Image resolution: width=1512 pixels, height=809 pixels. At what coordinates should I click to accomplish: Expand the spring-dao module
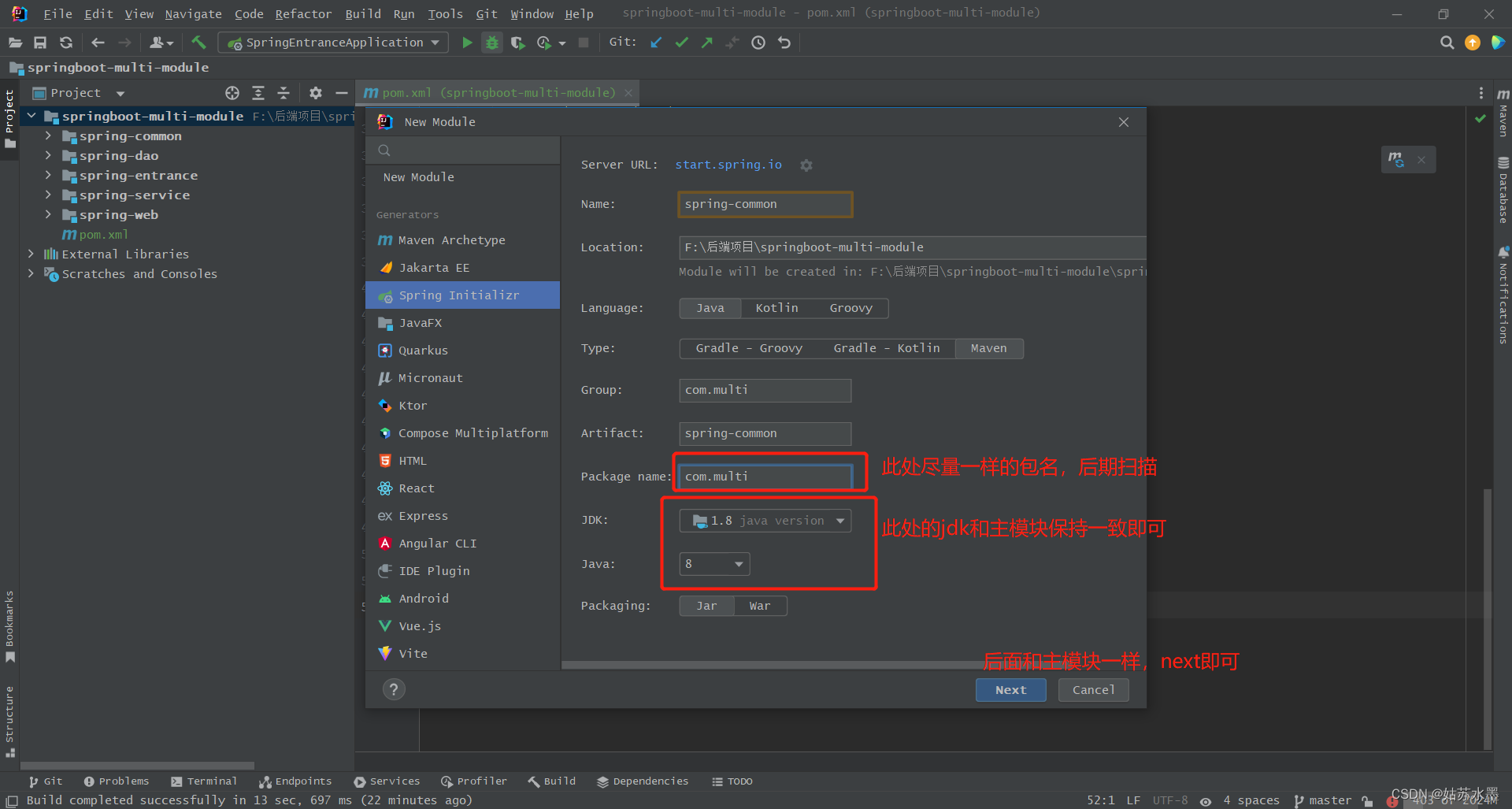pos(48,156)
